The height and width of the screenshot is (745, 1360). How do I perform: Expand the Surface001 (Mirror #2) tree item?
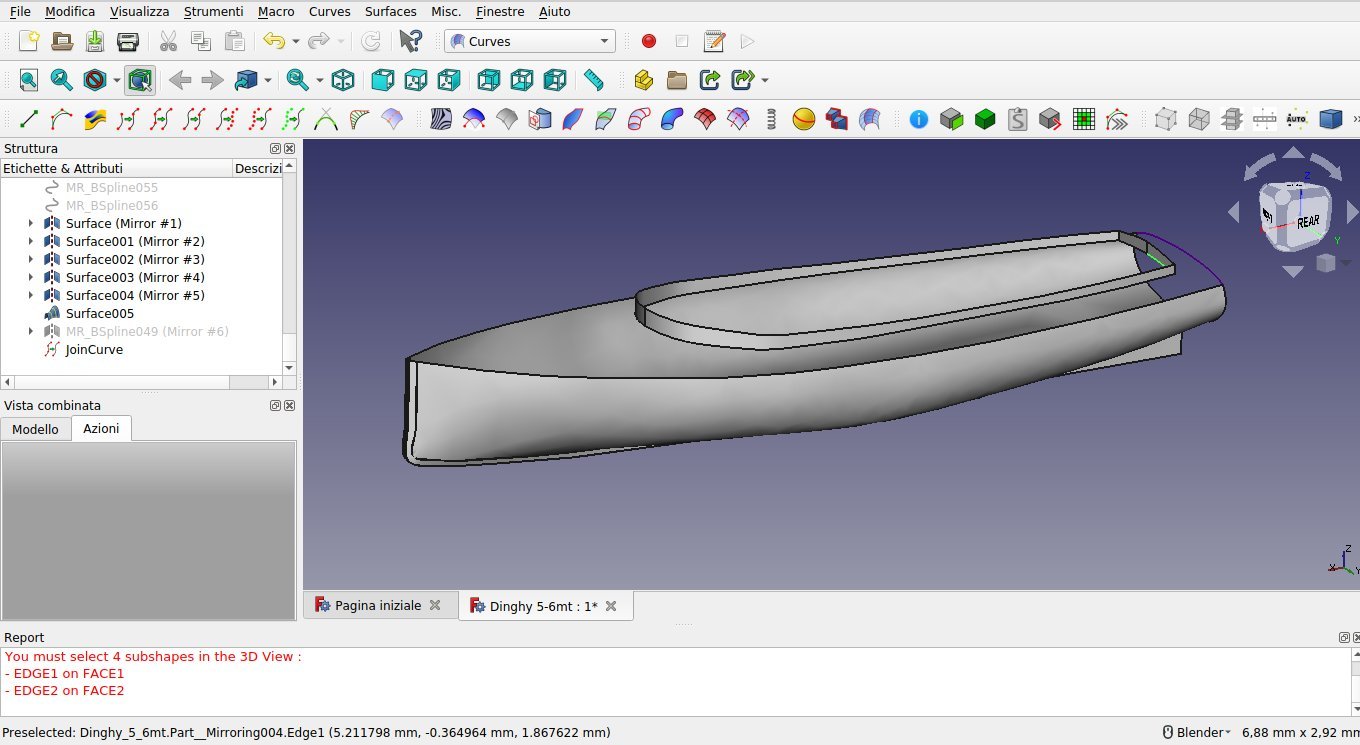(30, 241)
